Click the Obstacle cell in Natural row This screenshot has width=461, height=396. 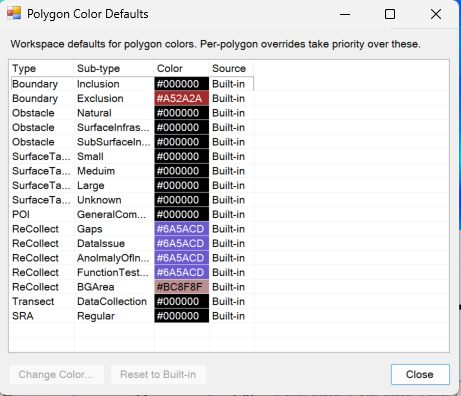coord(42,113)
